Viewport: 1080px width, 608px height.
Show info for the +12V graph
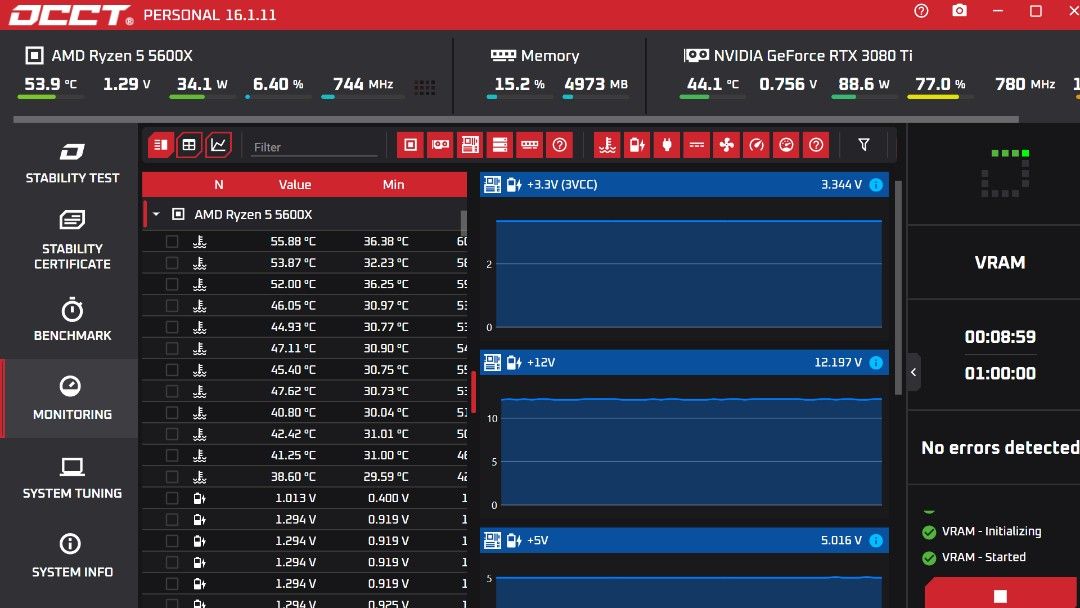tap(876, 363)
